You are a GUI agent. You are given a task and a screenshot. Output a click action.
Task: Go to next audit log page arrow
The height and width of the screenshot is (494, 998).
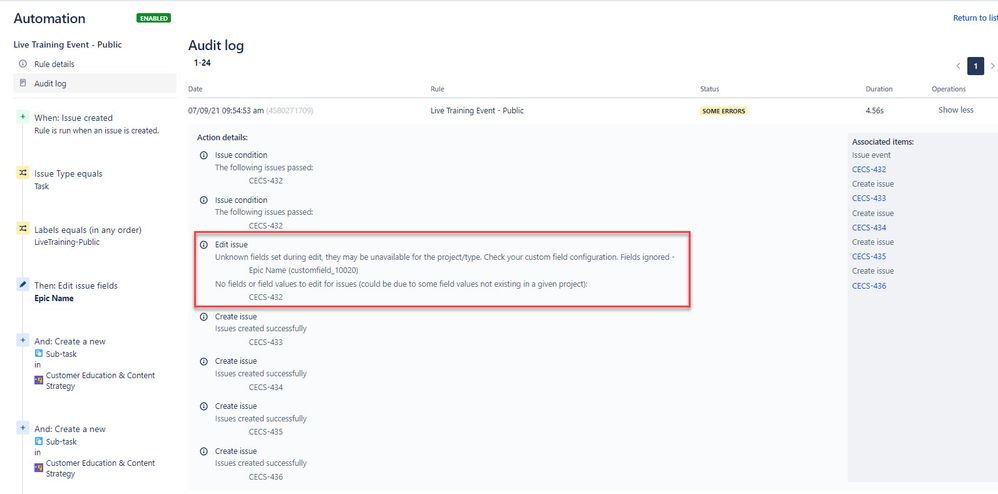tap(992, 66)
